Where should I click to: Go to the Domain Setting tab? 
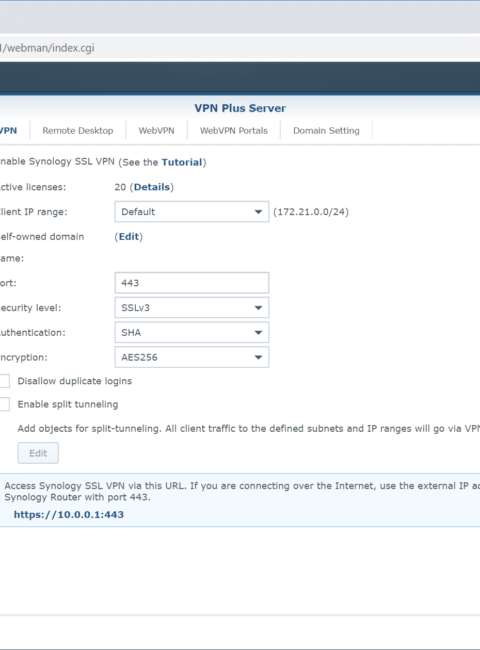click(x=326, y=131)
